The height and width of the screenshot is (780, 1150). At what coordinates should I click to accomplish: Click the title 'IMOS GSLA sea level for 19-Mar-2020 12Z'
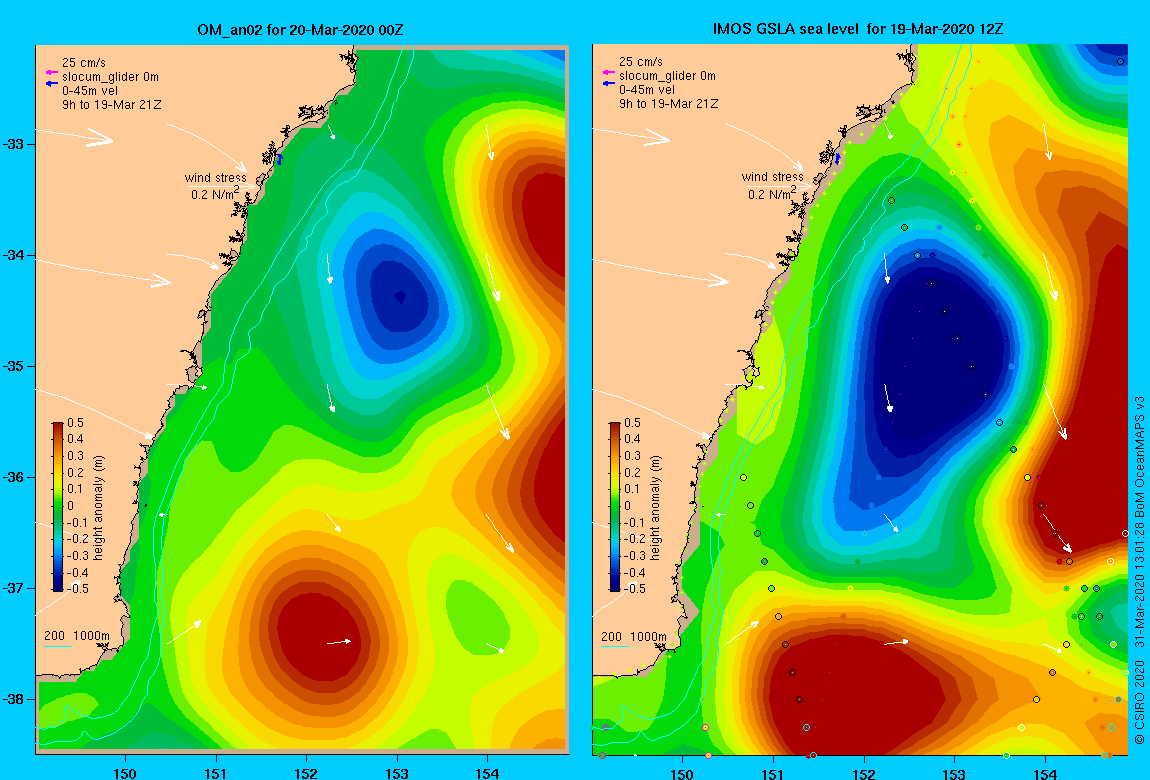tap(858, 29)
